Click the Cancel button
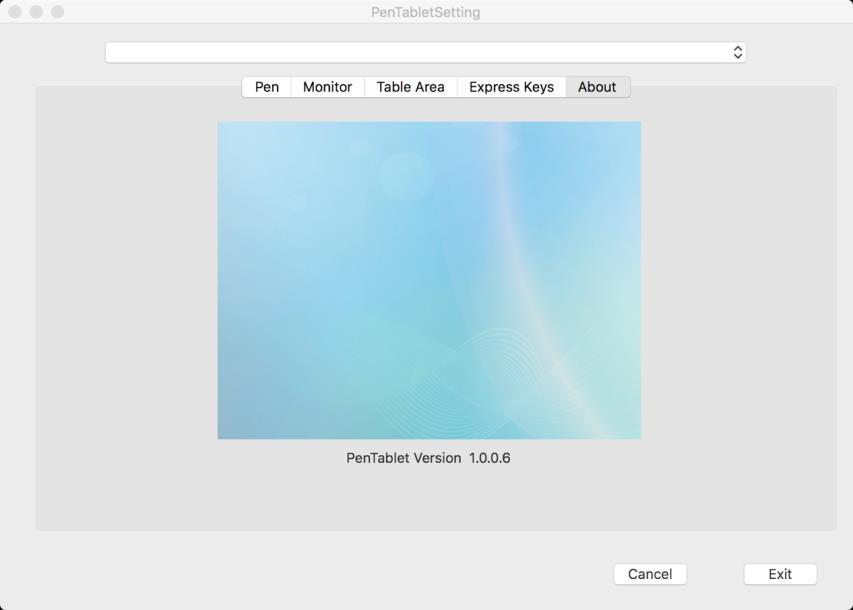The width and height of the screenshot is (853, 610). pos(650,574)
